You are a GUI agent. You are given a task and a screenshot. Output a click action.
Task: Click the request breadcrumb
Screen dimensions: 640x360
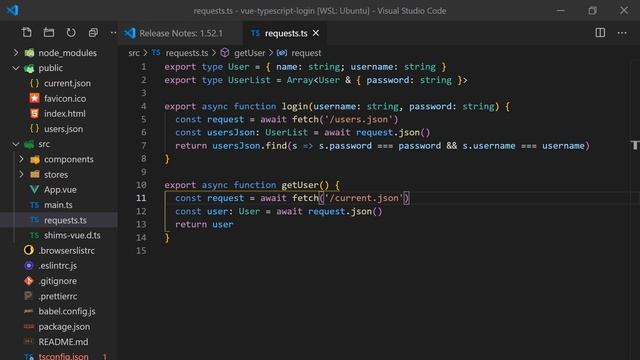pos(306,53)
